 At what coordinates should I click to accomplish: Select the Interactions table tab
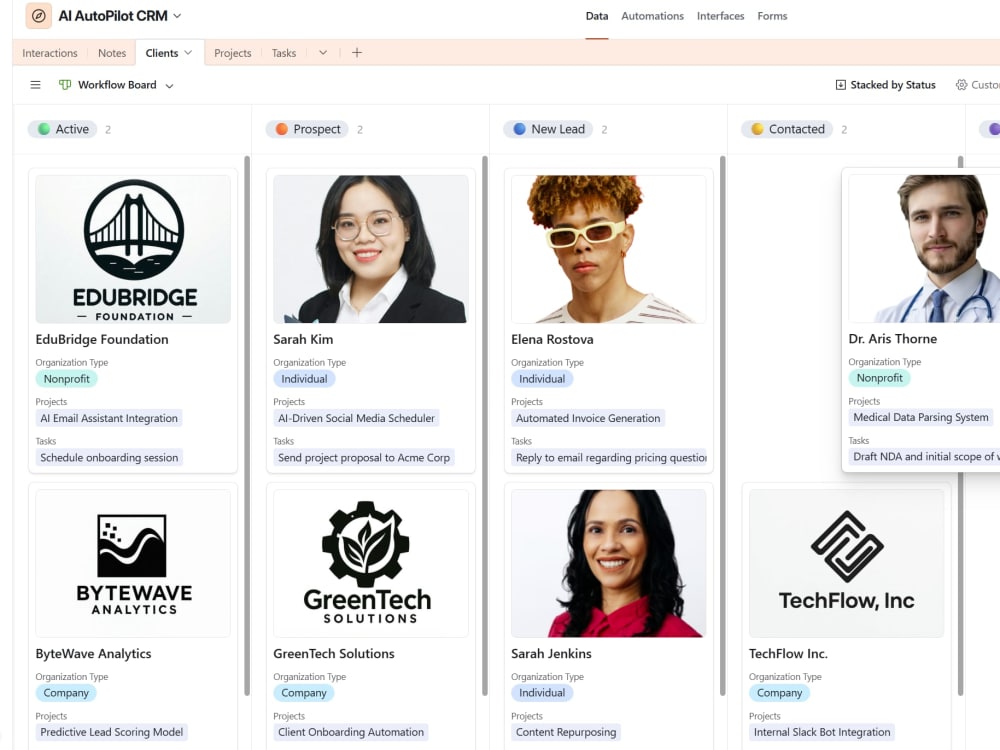tap(50, 53)
